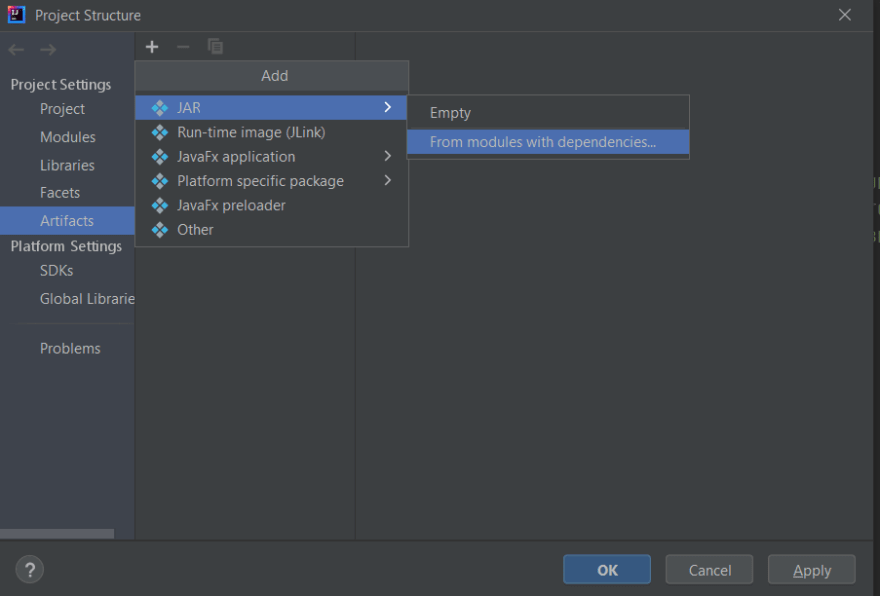
Task: Close the Project Structure dialog
Action: pyautogui.click(x=845, y=15)
